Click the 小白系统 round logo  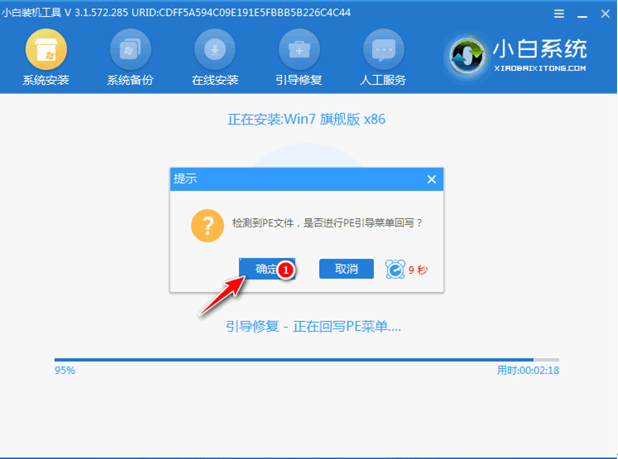click(x=476, y=56)
